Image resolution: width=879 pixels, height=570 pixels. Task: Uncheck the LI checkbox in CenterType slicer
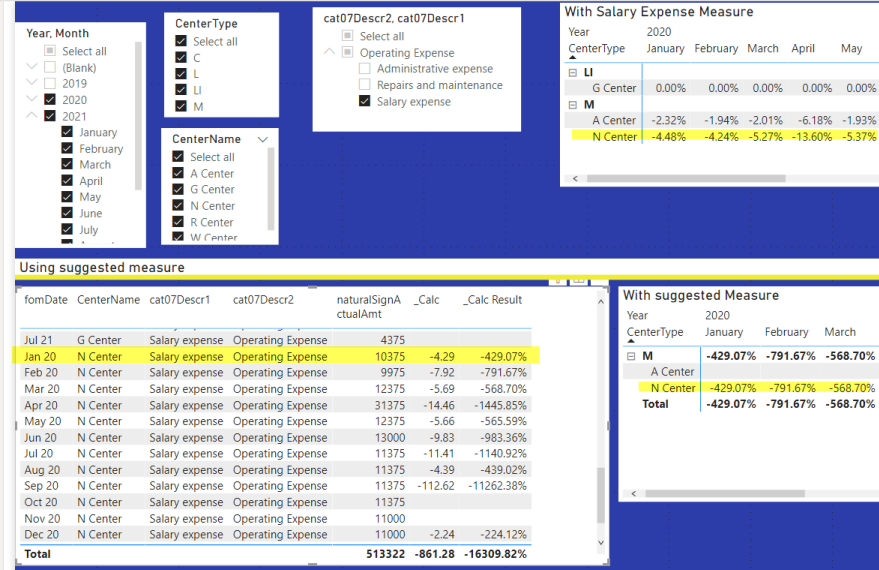click(x=181, y=90)
